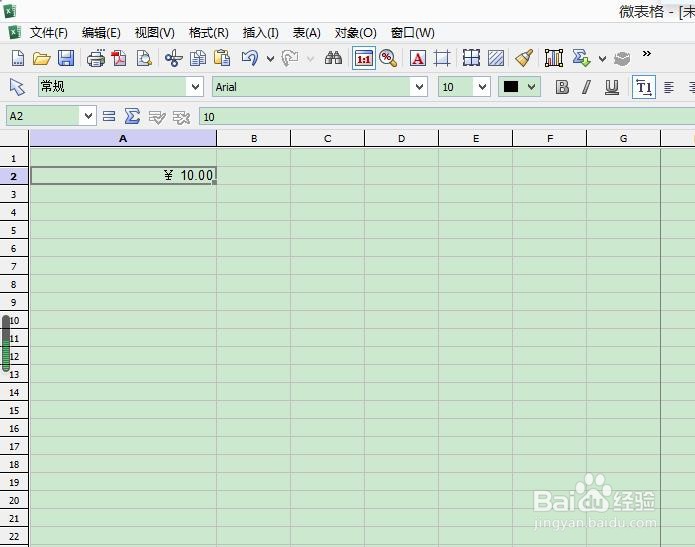Click the accept entry checkmark icon
695x547 pixels.
157,117
